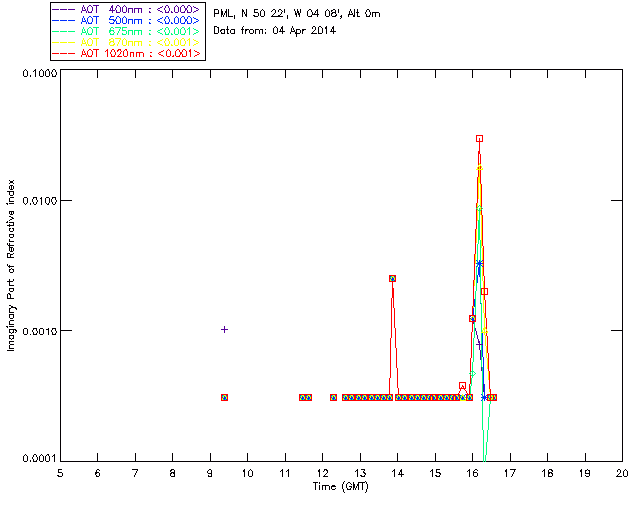640x512 pixels.
Task: Click the baseline square marker near hour 9
Action: coord(224,397)
